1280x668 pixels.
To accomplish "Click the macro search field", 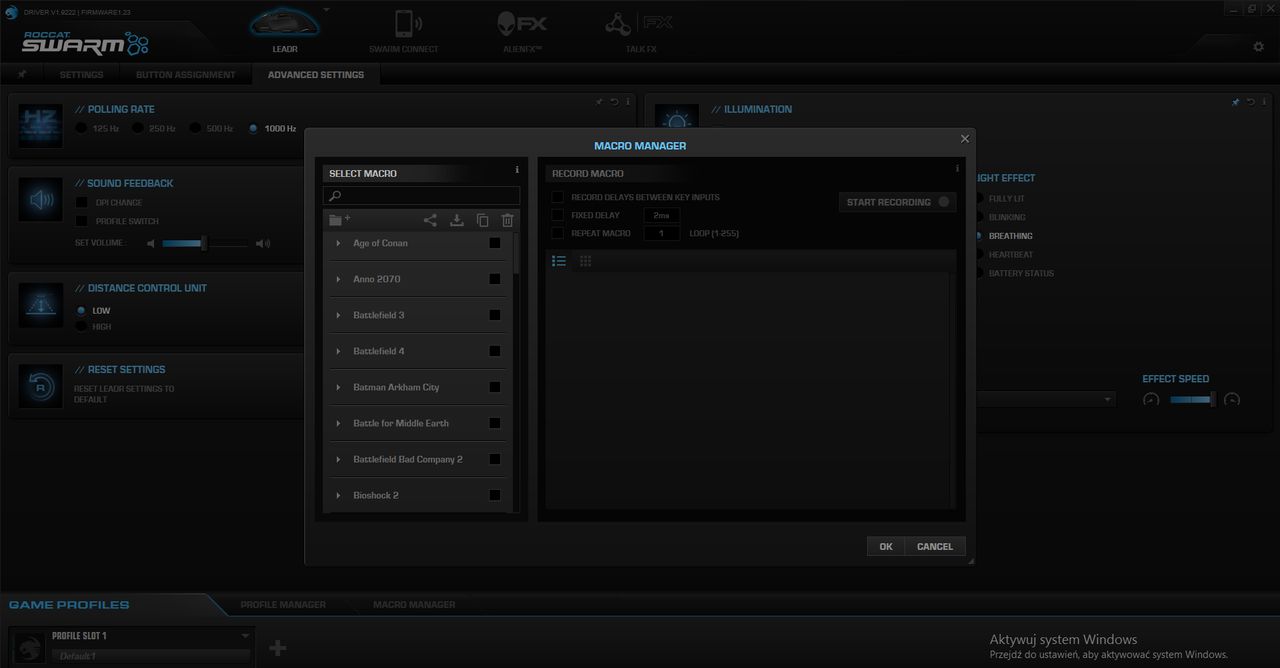I will (421, 196).
